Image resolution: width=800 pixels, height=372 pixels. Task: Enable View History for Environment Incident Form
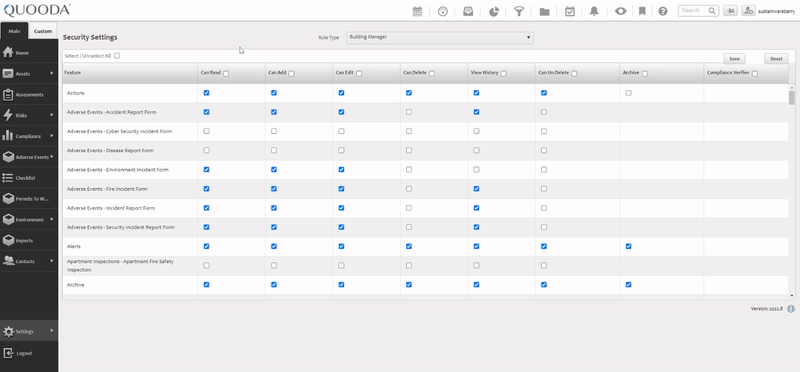(x=476, y=169)
